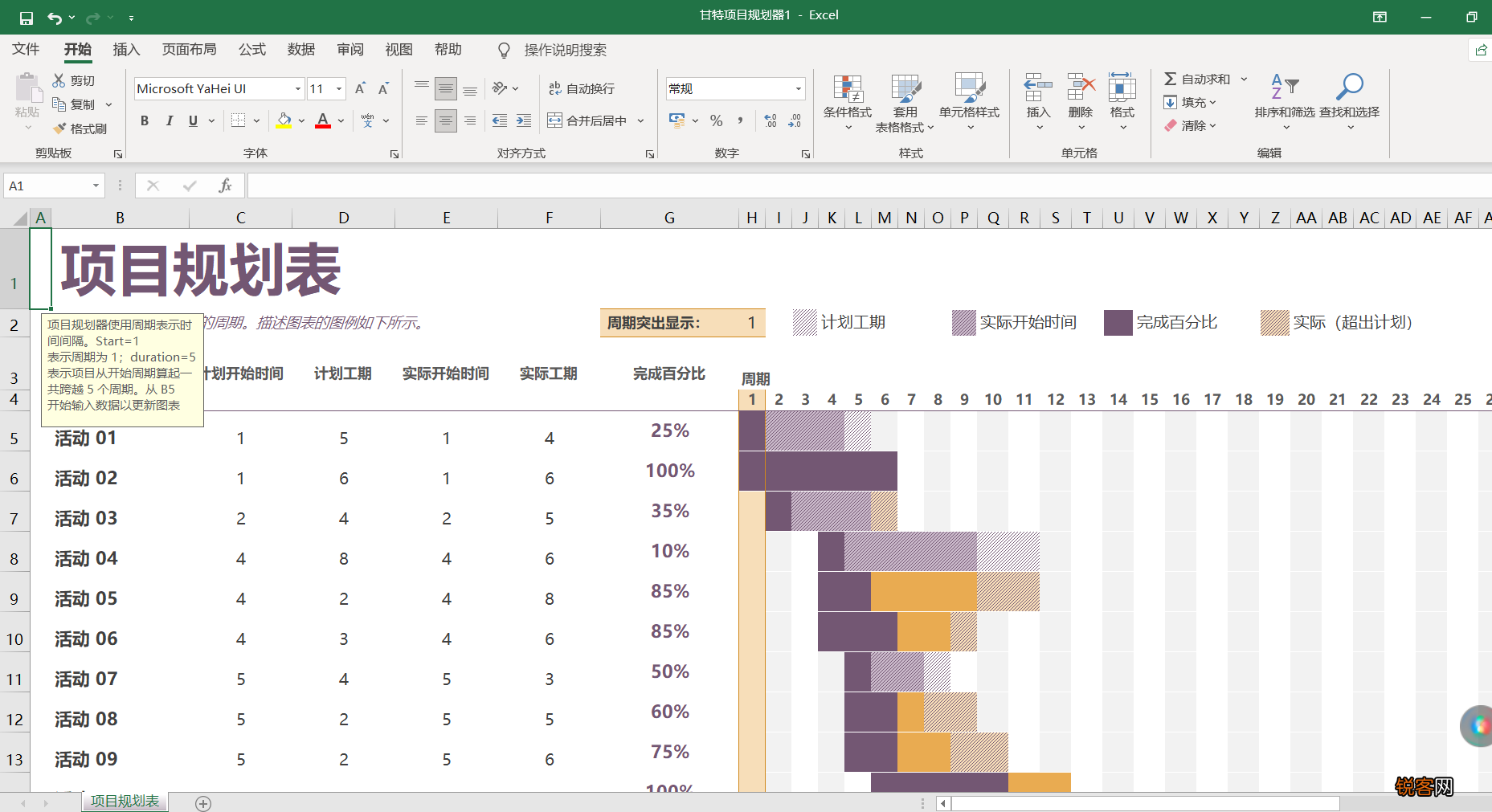
Task: Toggle align right
Action: point(470,120)
